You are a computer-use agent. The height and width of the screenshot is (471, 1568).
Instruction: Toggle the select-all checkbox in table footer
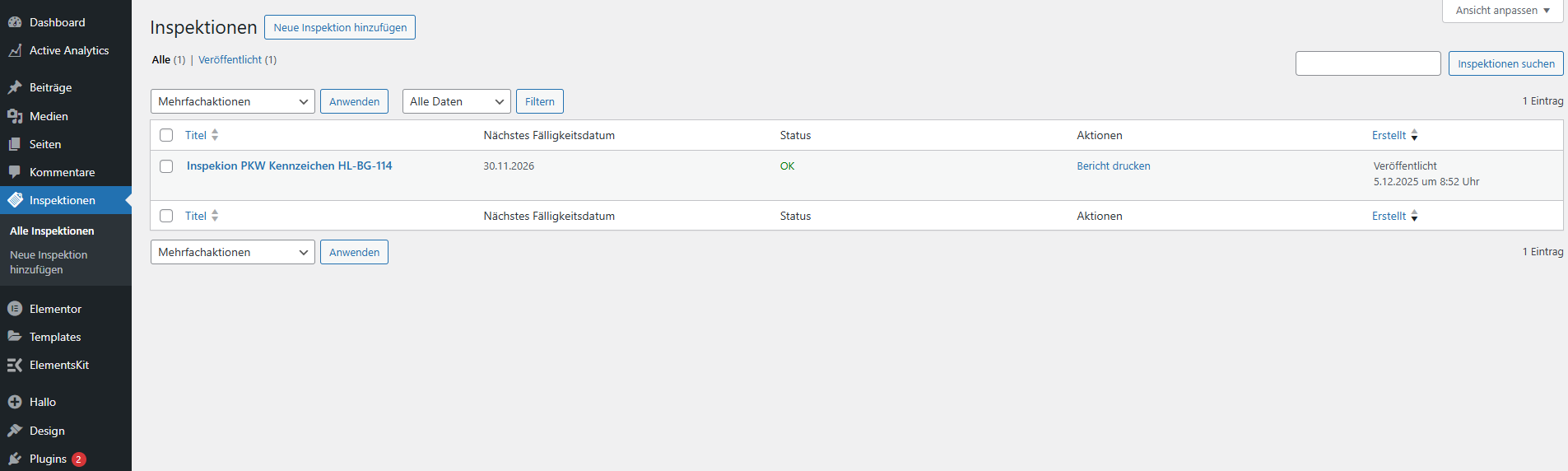[x=166, y=216]
